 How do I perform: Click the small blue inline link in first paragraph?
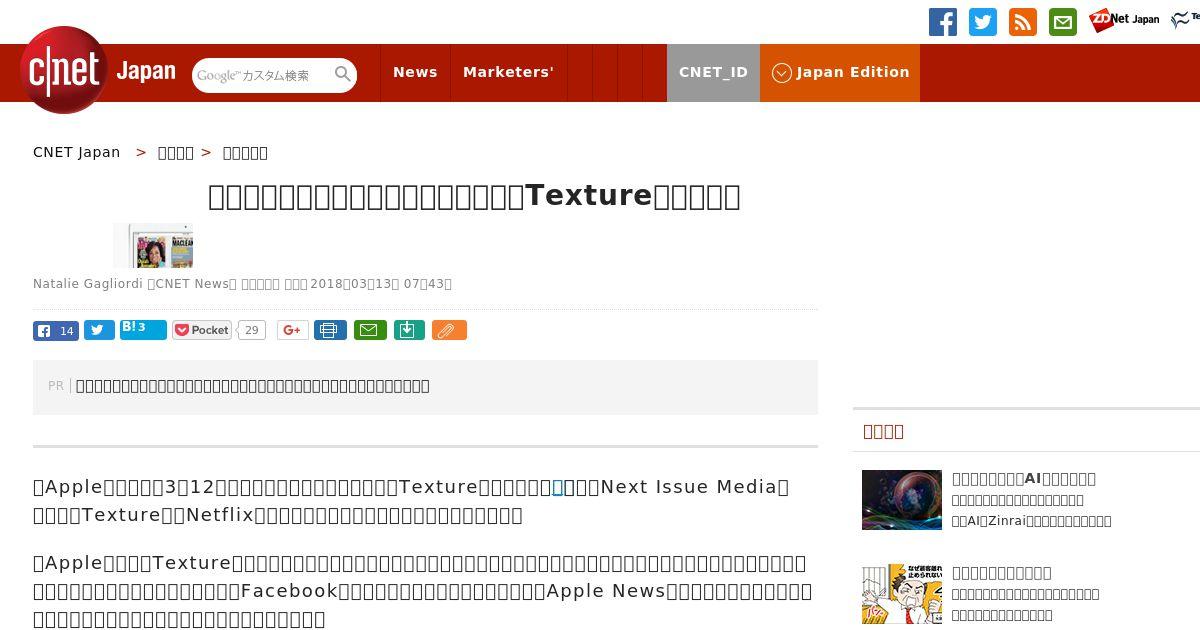(558, 487)
